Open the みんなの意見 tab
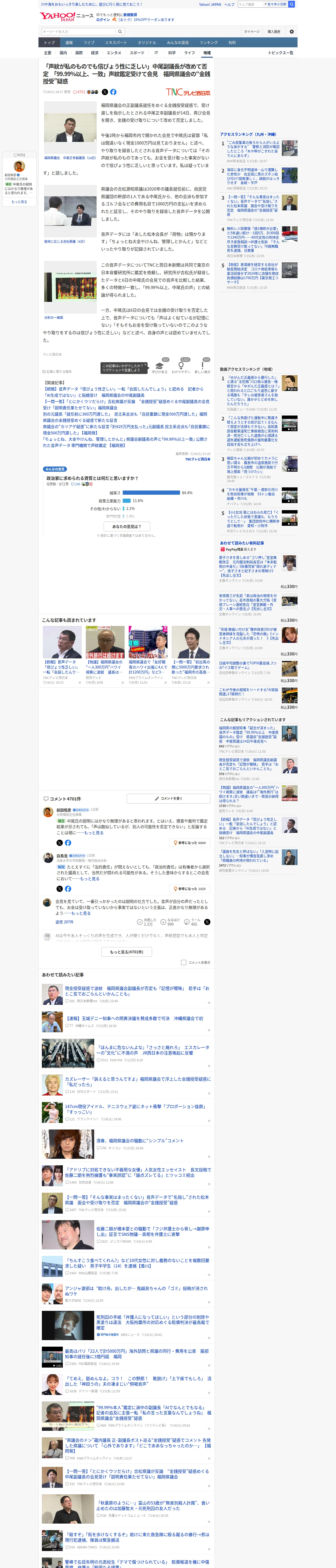This screenshot has height=1568, width=336. coord(178,43)
